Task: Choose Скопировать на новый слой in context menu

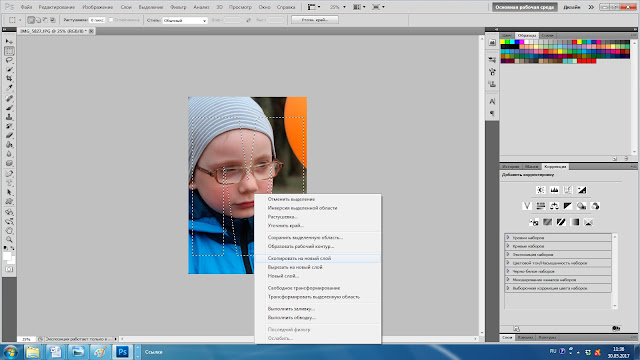Action: click(x=318, y=258)
